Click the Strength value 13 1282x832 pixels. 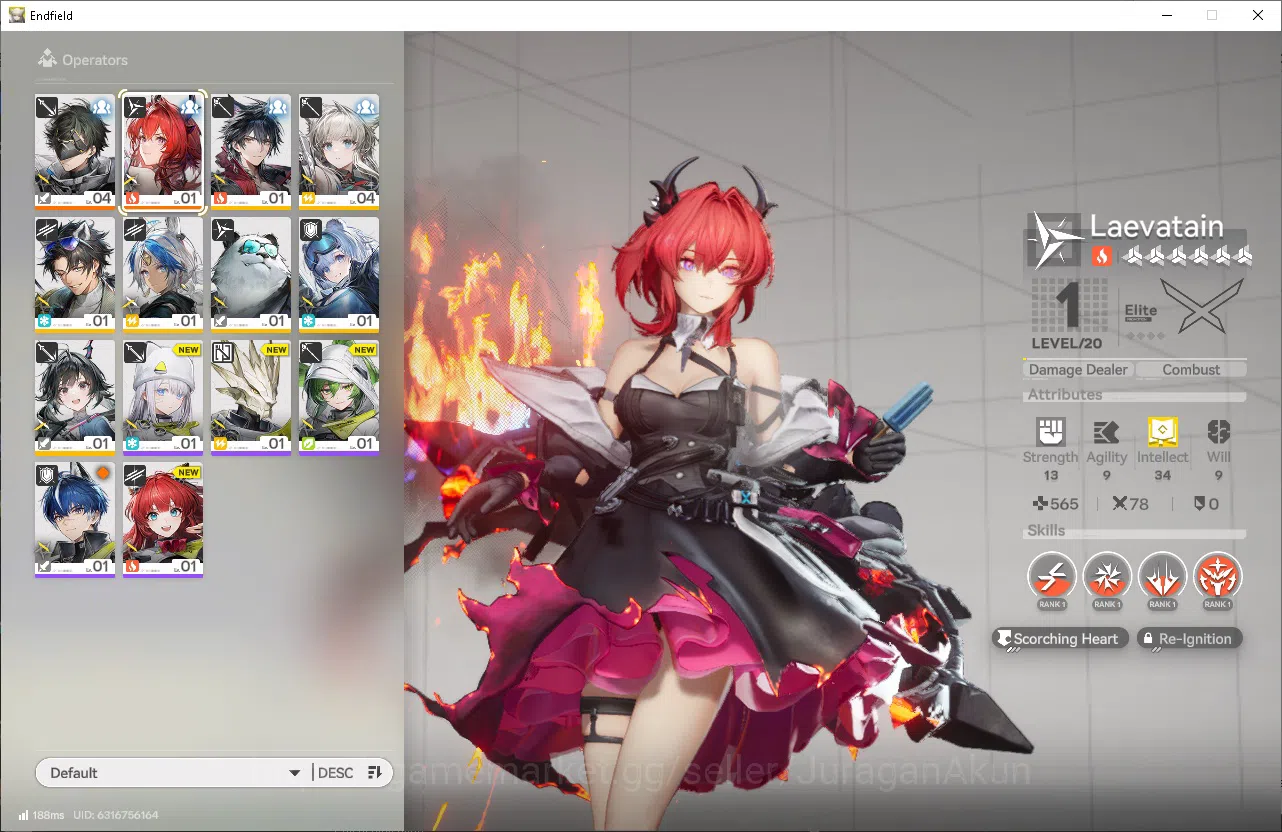pos(1050,476)
